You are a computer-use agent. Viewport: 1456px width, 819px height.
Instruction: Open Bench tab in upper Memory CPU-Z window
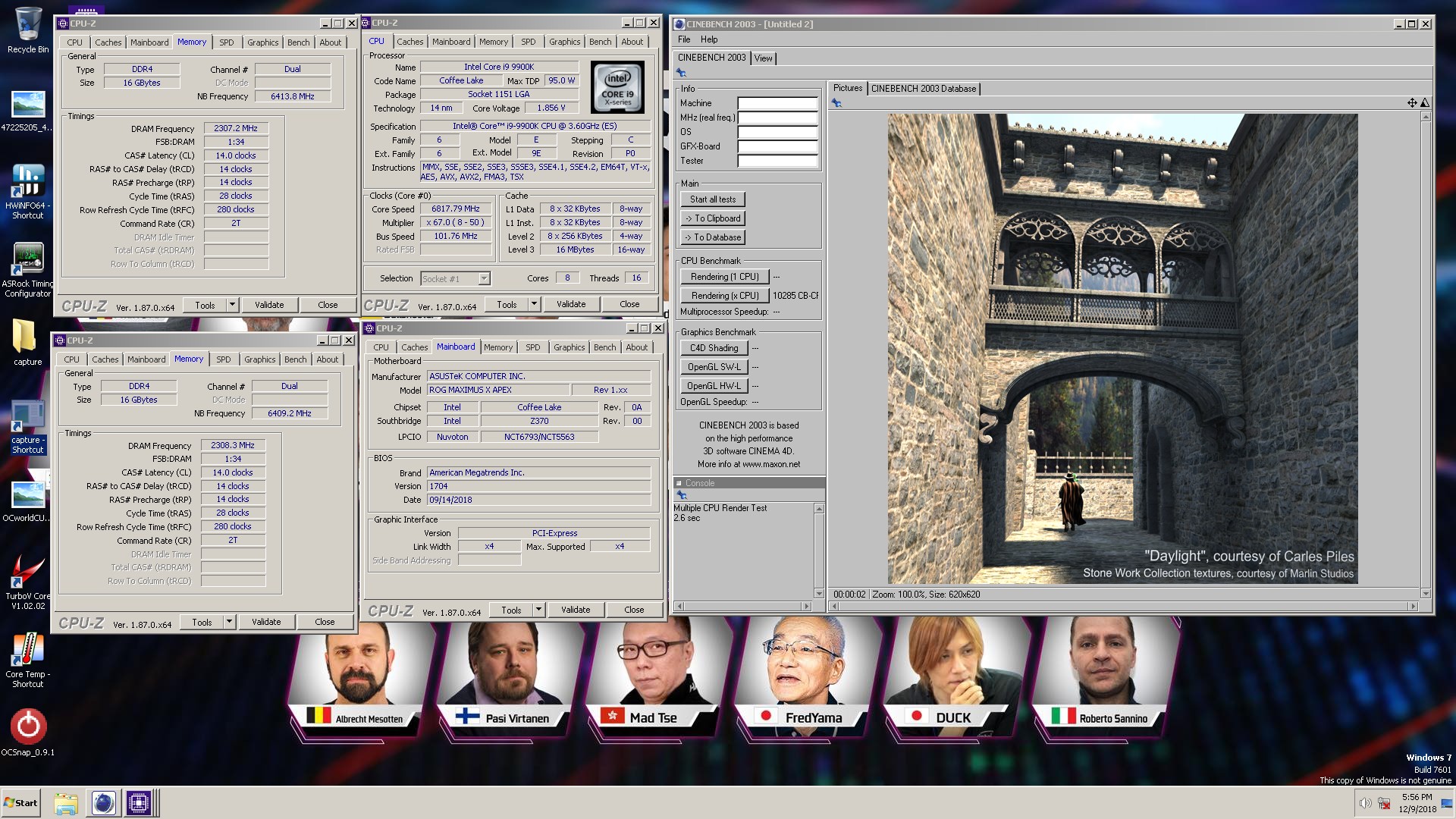298,42
